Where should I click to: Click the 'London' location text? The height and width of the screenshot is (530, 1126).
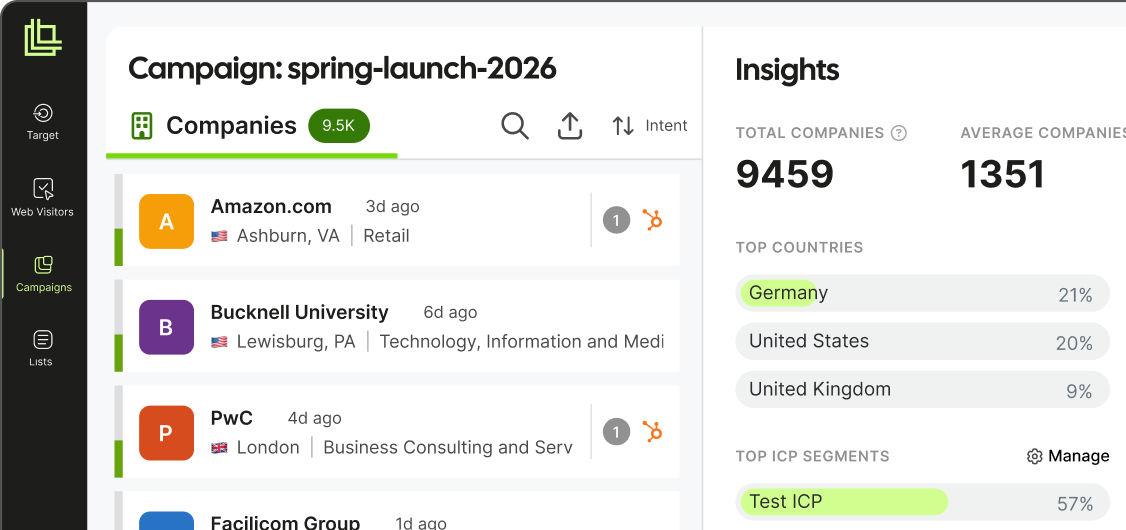point(268,447)
